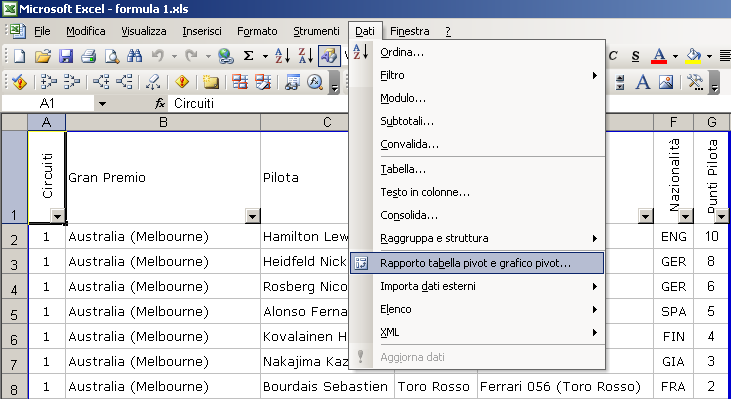Click the AutoSum sigma icon
The height and width of the screenshot is (399, 731).
(x=248, y=56)
